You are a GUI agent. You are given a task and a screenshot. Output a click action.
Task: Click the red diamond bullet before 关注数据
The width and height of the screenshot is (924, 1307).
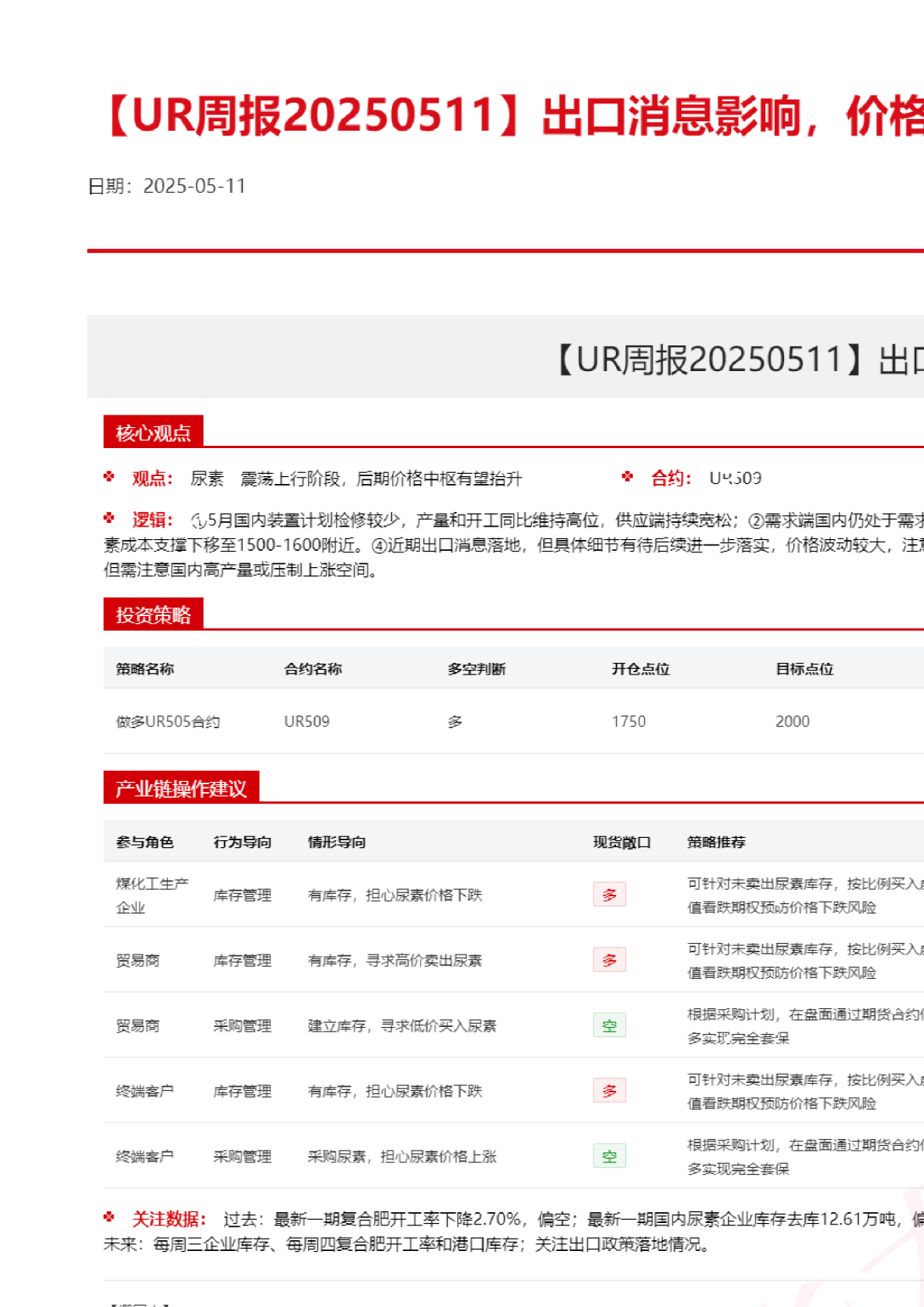pos(109,1218)
